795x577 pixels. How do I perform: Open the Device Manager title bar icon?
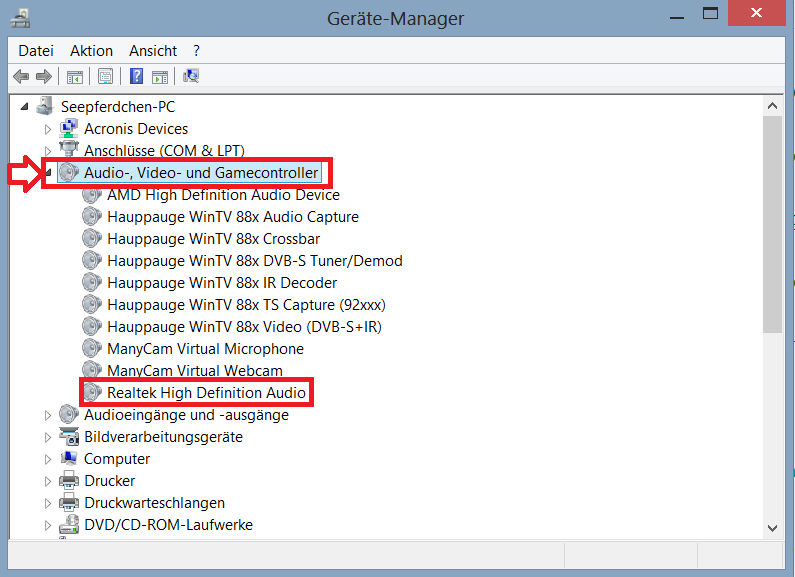(21, 18)
